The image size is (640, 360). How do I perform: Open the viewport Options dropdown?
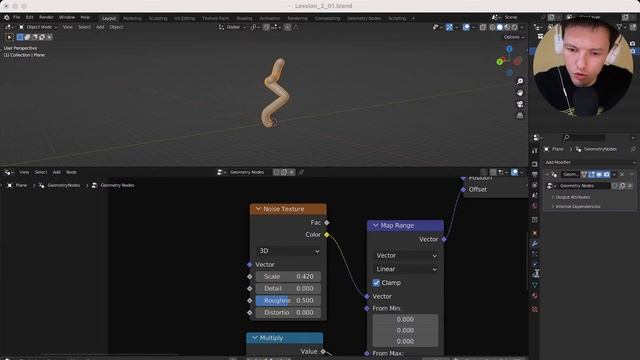[513, 37]
